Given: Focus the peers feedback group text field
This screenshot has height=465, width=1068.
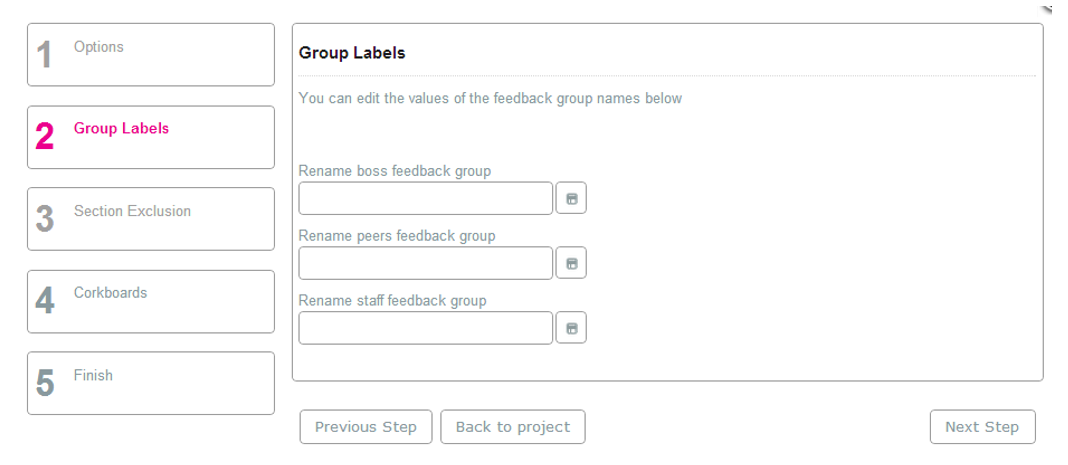Looking at the screenshot, I should click(x=426, y=263).
